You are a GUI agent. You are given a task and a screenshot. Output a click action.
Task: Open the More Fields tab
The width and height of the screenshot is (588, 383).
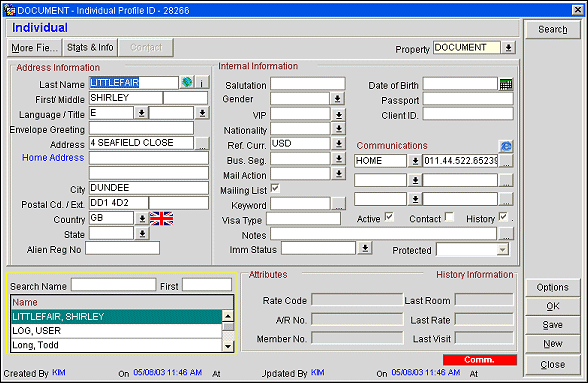[x=34, y=48]
